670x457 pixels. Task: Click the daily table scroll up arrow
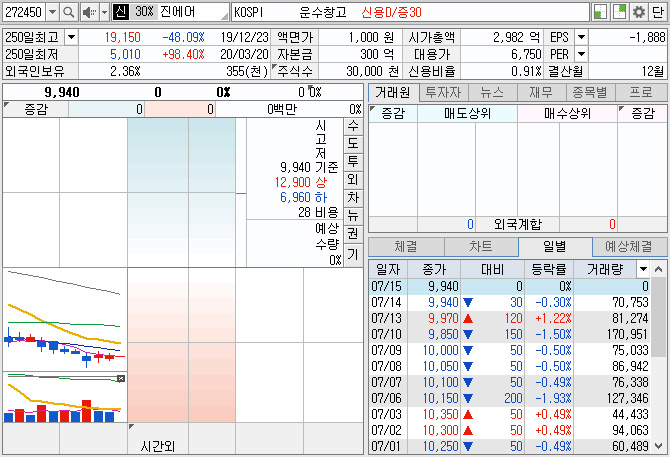[x=658, y=270]
